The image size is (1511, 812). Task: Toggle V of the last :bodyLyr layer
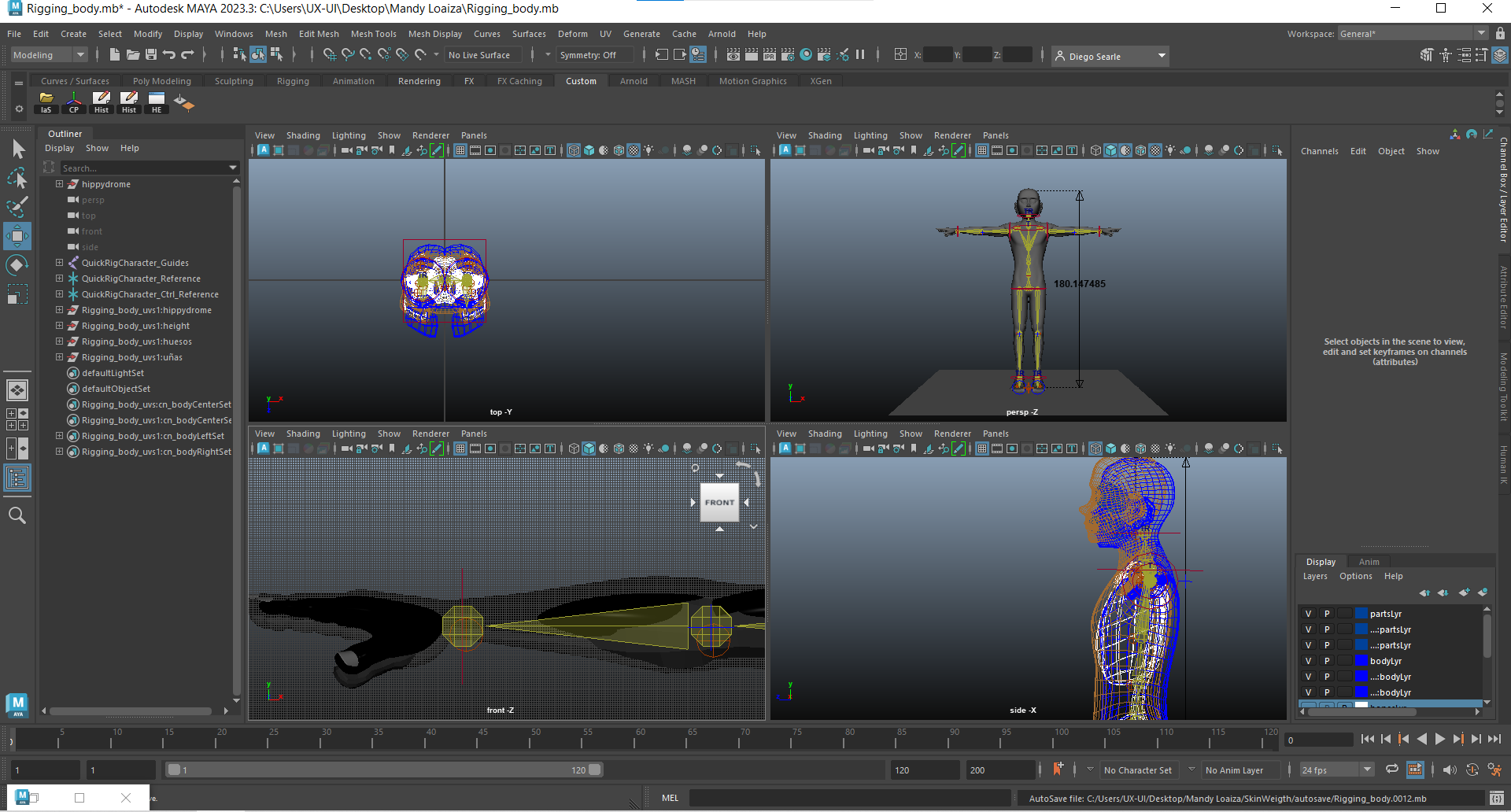click(1309, 692)
